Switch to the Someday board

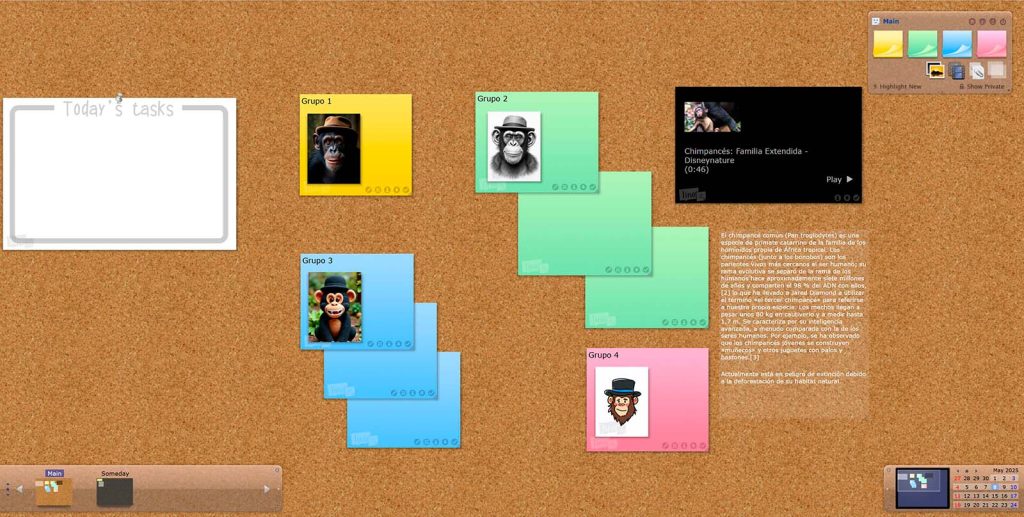click(x=115, y=491)
